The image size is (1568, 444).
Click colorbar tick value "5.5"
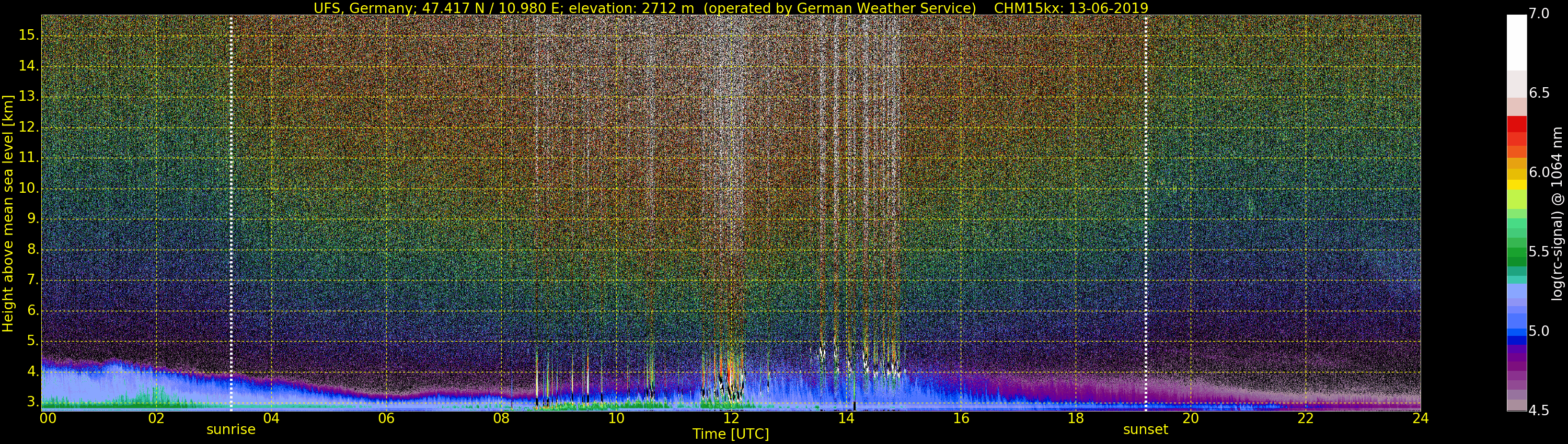coord(1539,252)
